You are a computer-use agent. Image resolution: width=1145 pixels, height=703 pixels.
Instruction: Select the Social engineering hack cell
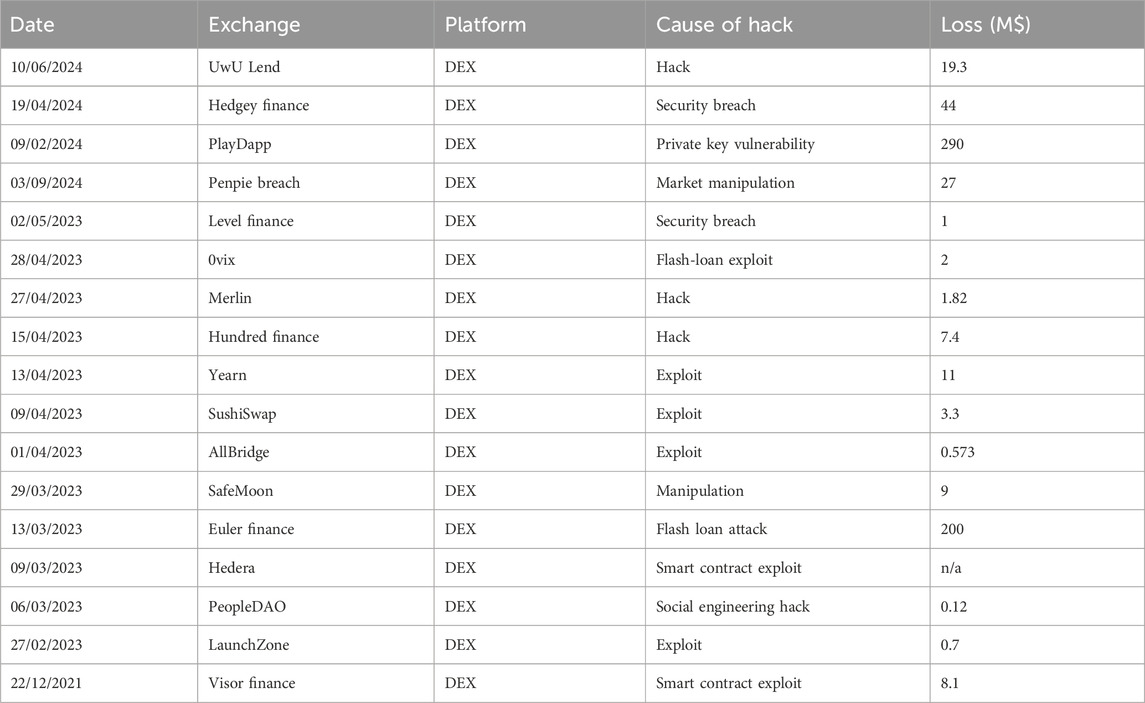click(733, 606)
